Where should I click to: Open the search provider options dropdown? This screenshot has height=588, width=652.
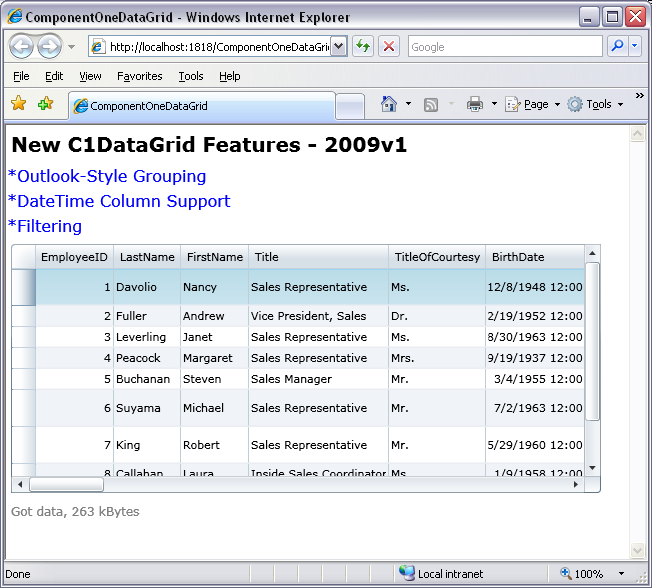click(635, 46)
